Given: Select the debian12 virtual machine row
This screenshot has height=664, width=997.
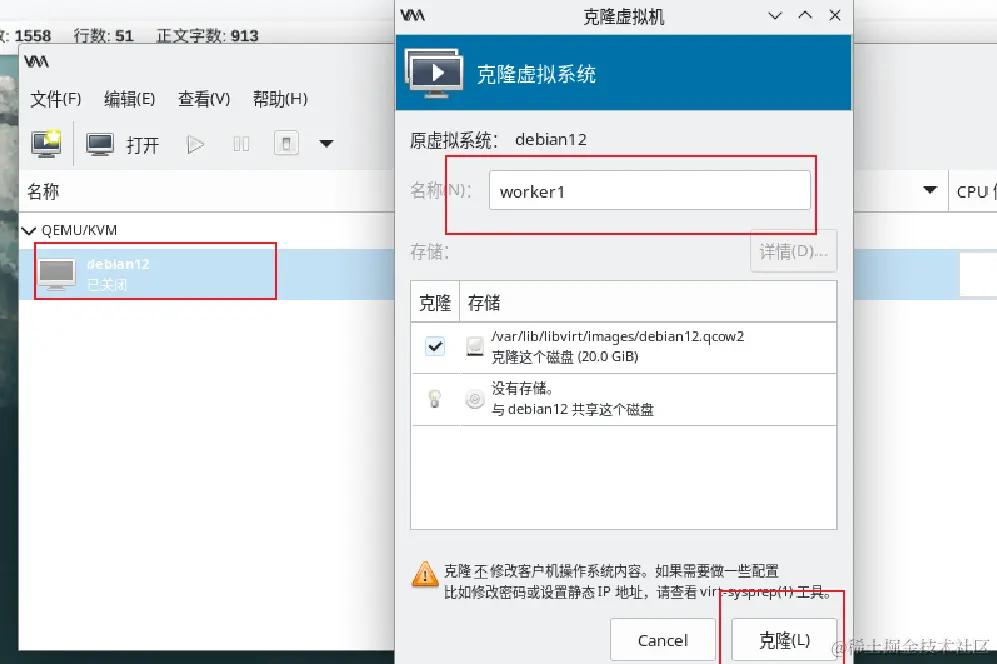Looking at the screenshot, I should pyautogui.click(x=207, y=274).
